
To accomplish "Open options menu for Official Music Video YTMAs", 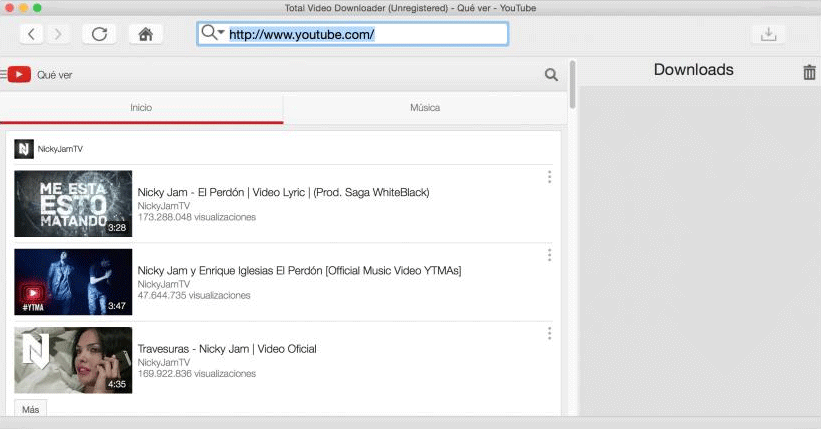I will tap(549, 255).
